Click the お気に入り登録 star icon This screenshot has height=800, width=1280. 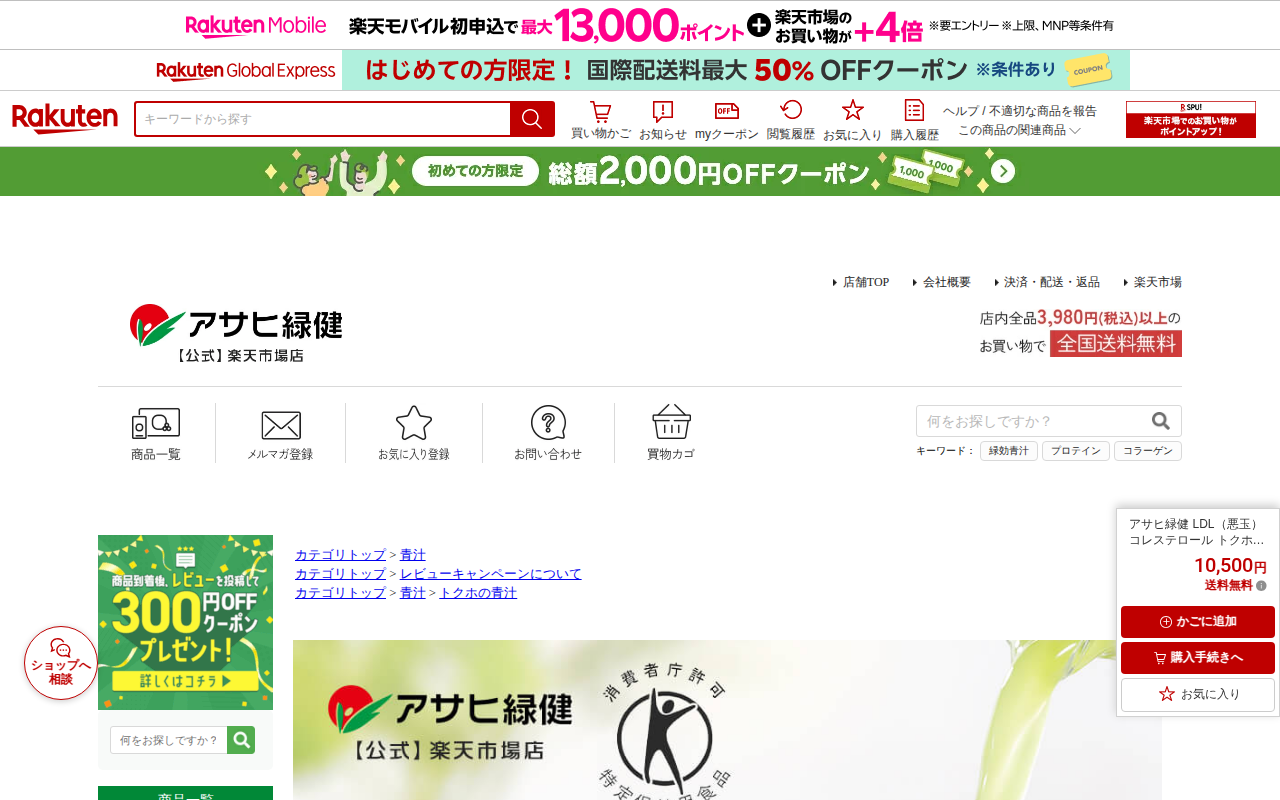(414, 433)
